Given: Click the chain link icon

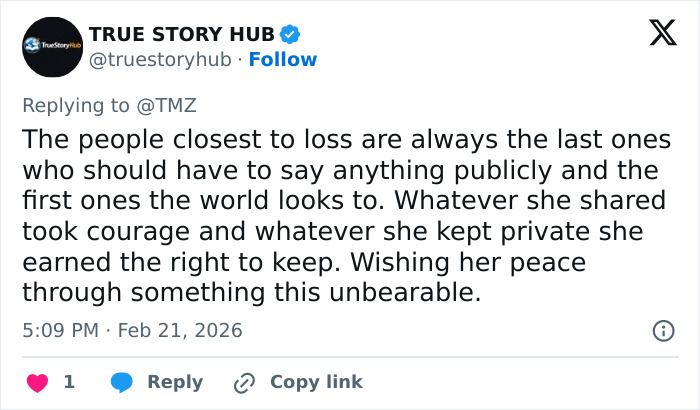Looking at the screenshot, I should tap(244, 382).
